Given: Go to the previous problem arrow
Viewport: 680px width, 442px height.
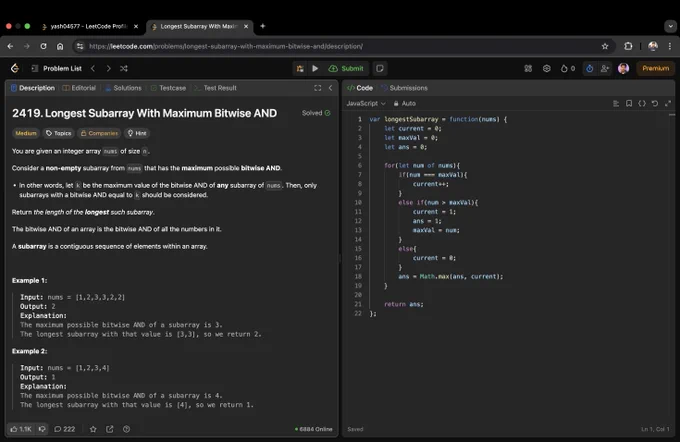Looking at the screenshot, I should (x=93, y=69).
